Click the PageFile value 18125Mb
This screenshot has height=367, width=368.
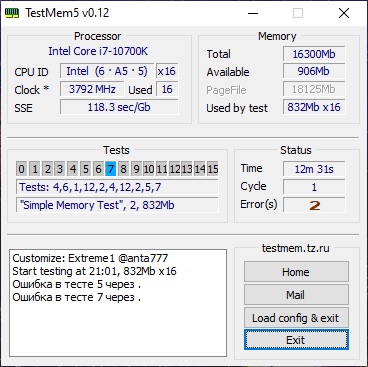(314, 89)
